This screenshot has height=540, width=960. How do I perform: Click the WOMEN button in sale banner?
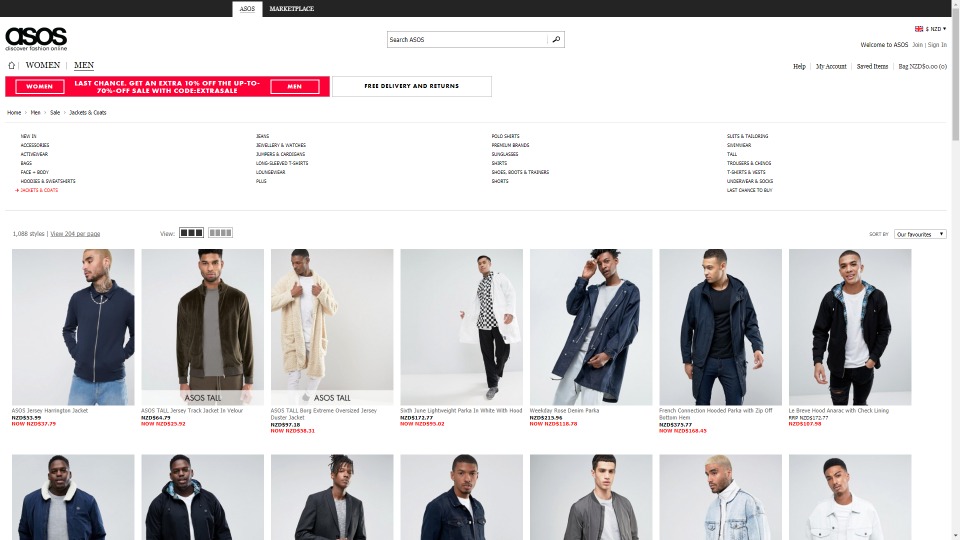40,86
